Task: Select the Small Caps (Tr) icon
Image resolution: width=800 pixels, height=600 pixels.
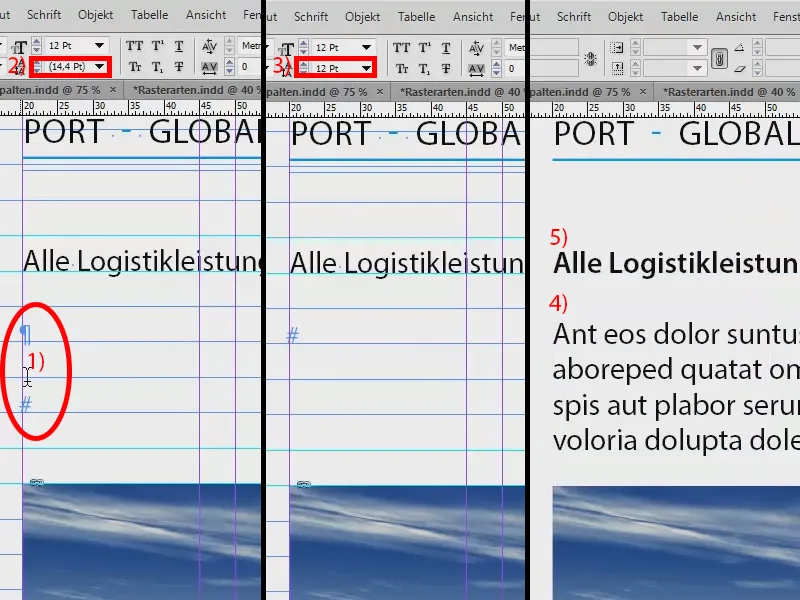Action: point(136,67)
